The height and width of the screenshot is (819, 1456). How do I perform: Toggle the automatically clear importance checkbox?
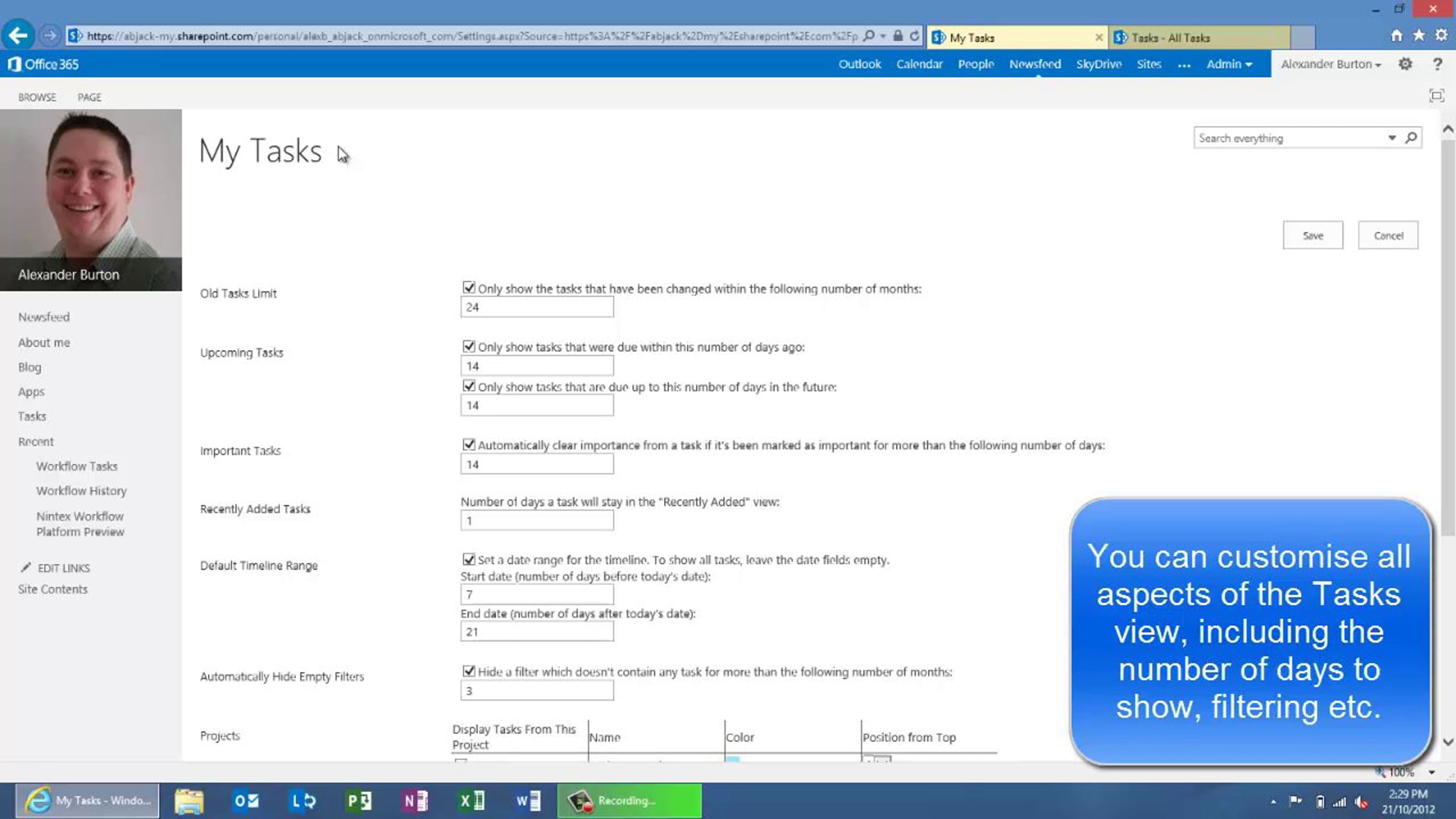tap(468, 444)
